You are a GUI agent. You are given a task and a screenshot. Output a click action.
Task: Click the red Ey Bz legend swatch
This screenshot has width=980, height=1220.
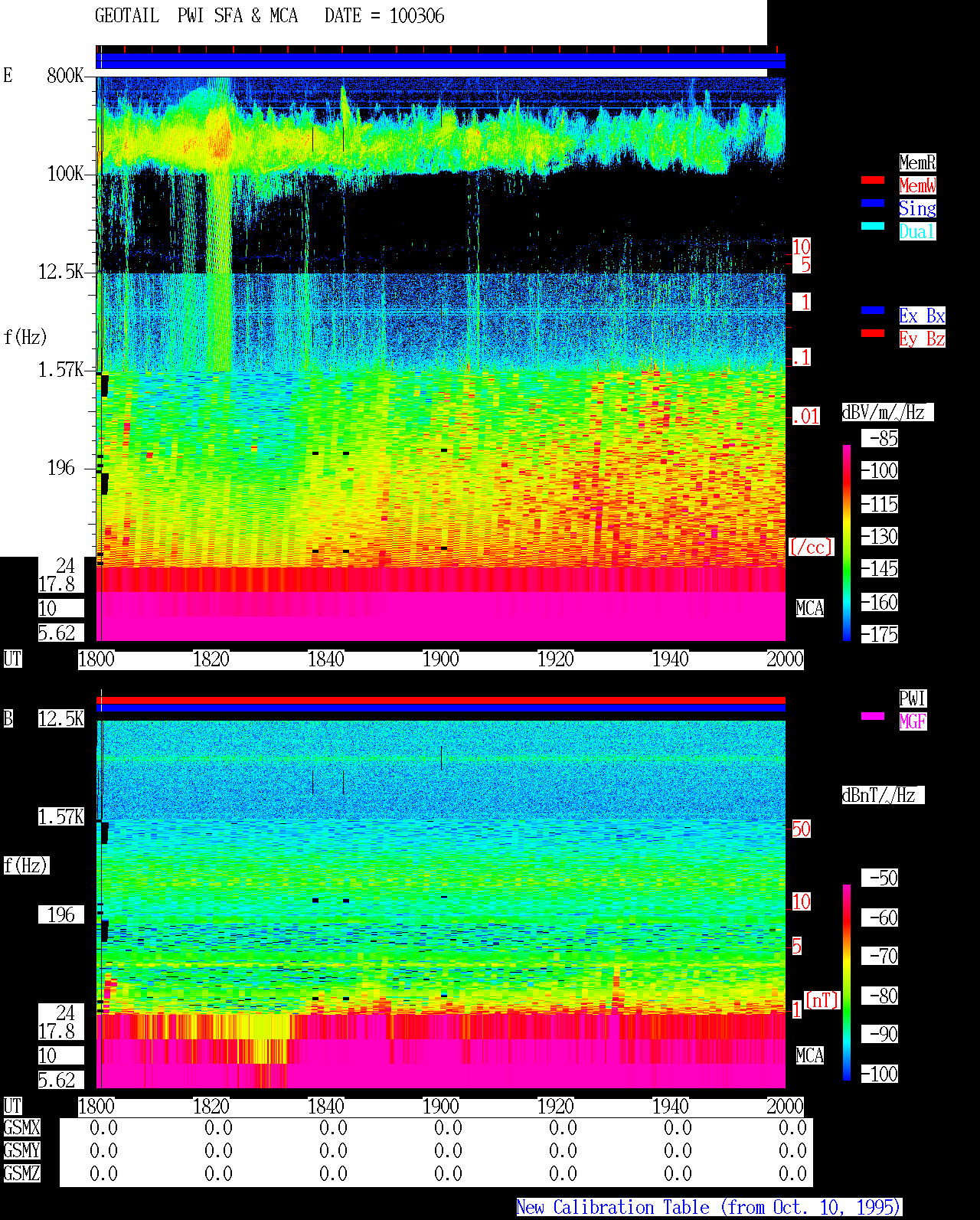point(873,333)
